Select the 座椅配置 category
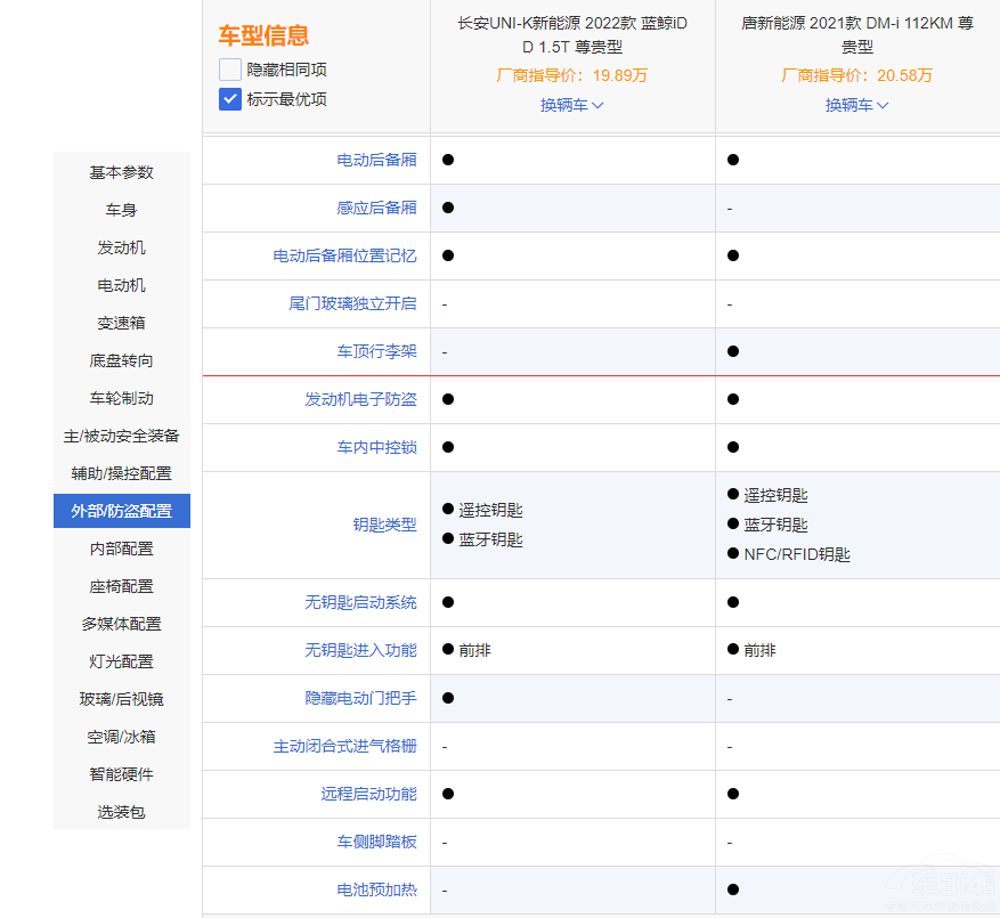1000x918 pixels. pyautogui.click(x=121, y=586)
